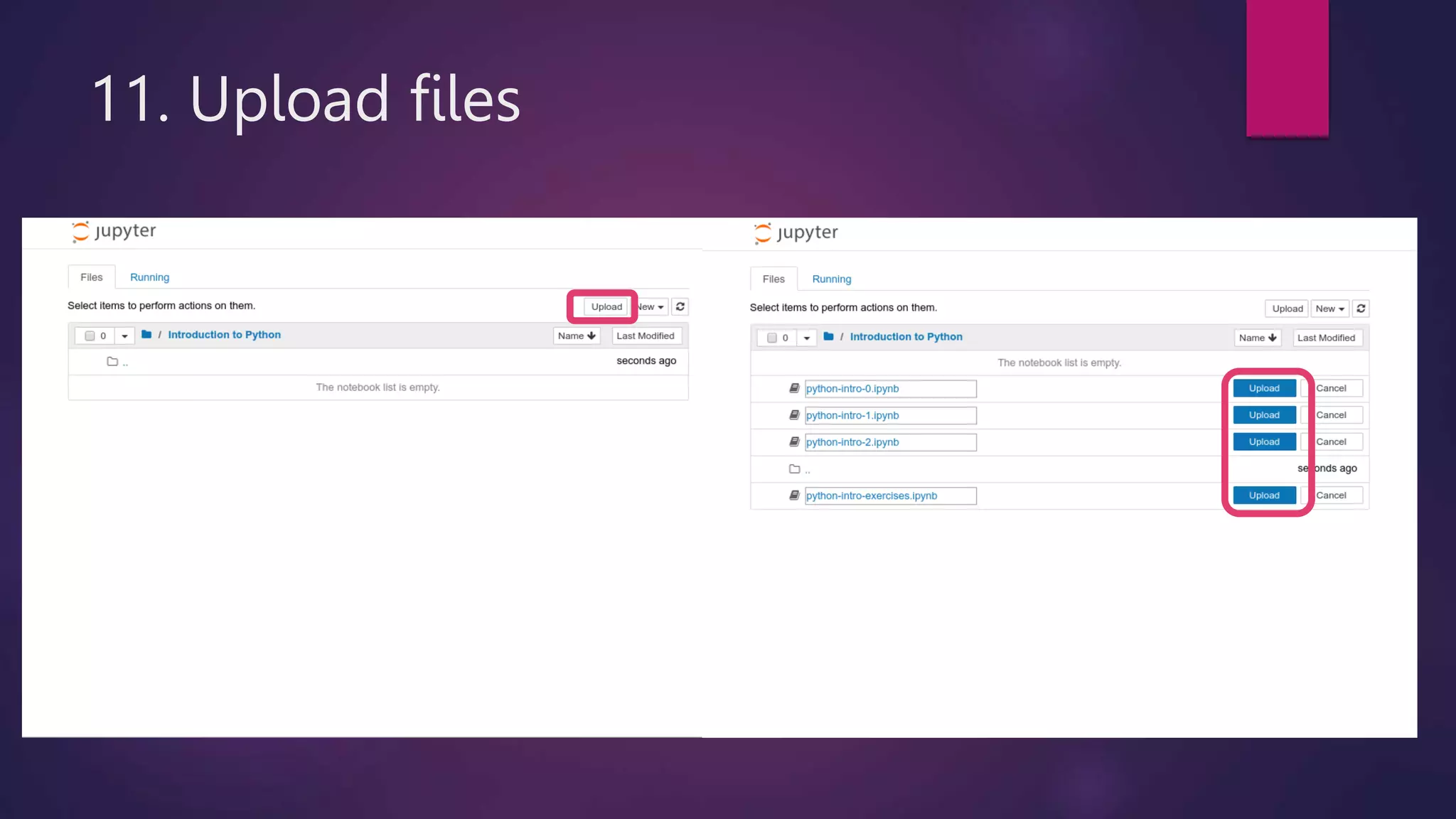Toggle the select-all checkbox in the right screenshot
The width and height of the screenshot is (1456, 819).
[x=771, y=338]
